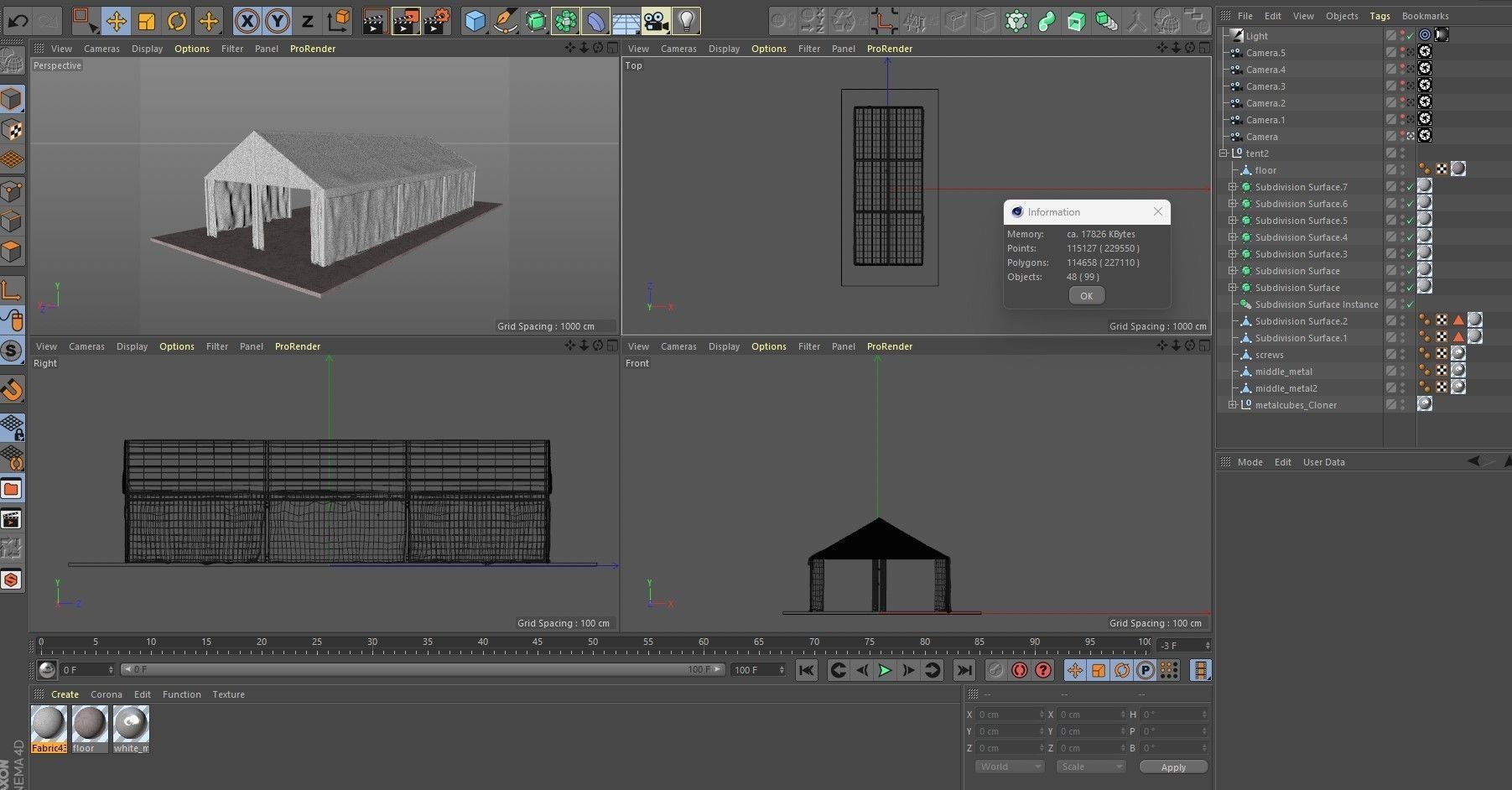Select the white_m material thumbnail
Image resolution: width=1512 pixels, height=790 pixels.
[131, 729]
